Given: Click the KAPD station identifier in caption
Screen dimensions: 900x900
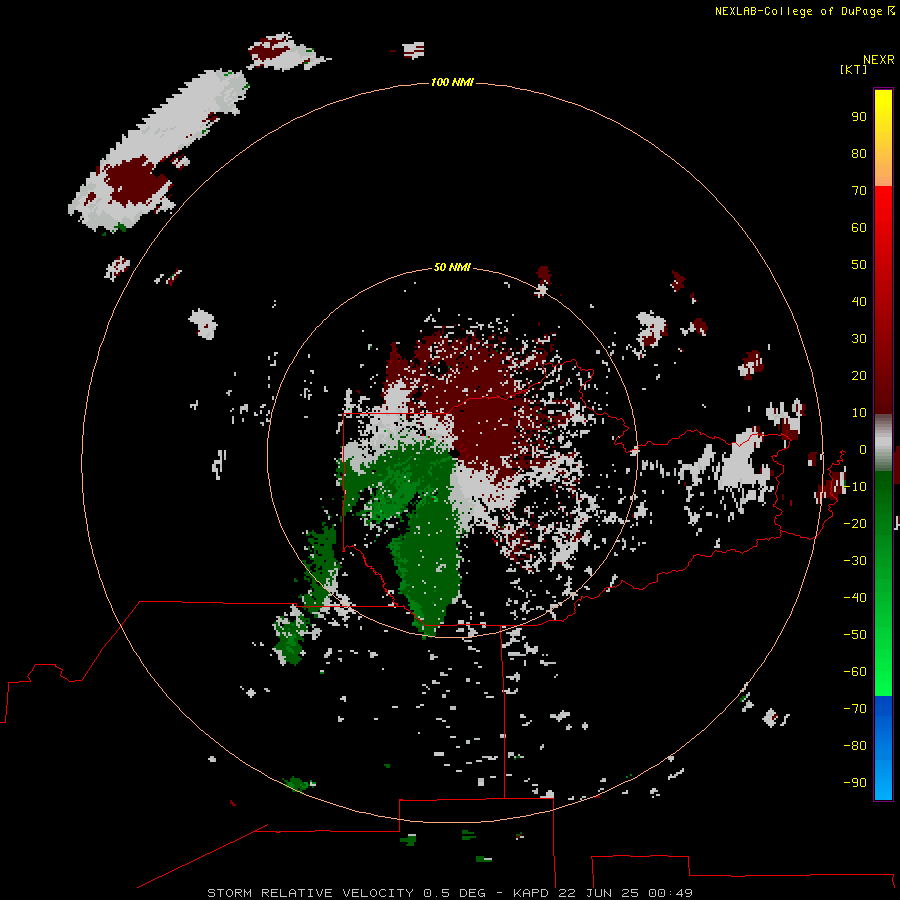Looking at the screenshot, I should click(533, 893).
